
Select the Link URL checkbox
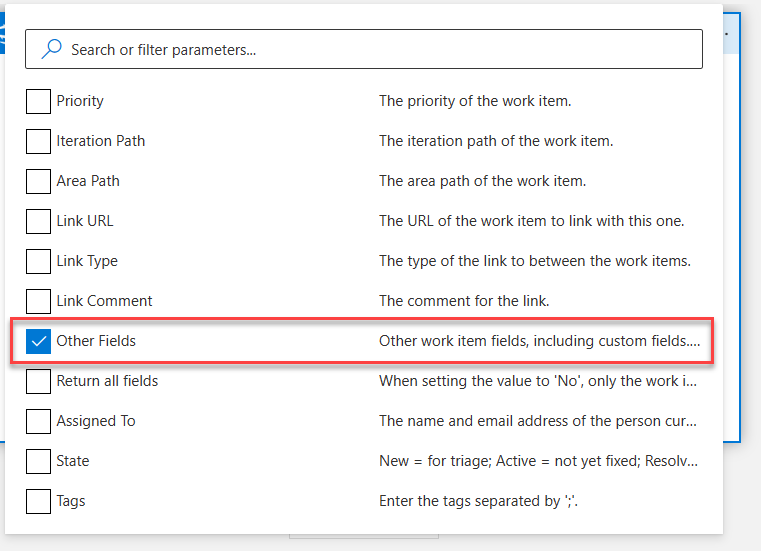38,221
